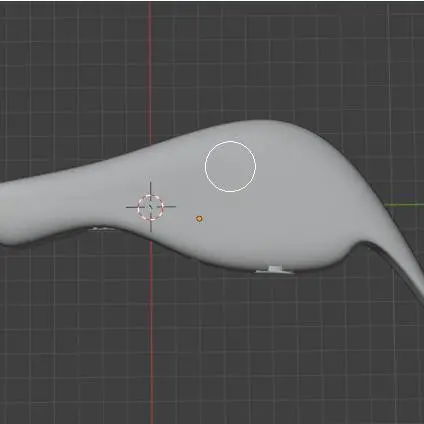Click the small white protrusion under the mesh
This screenshot has width=424, height=424.
pos(275,269)
